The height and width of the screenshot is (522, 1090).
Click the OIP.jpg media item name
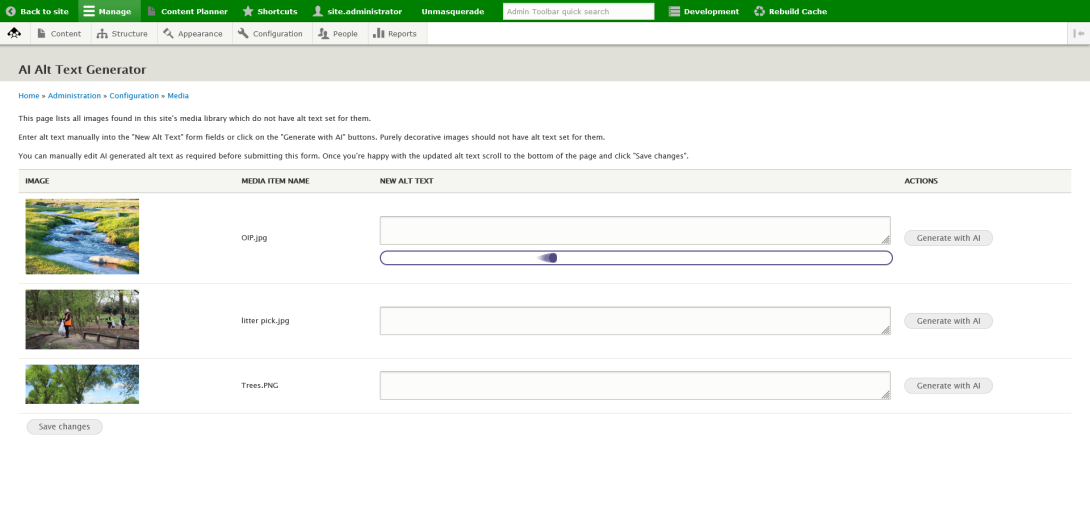pos(254,238)
